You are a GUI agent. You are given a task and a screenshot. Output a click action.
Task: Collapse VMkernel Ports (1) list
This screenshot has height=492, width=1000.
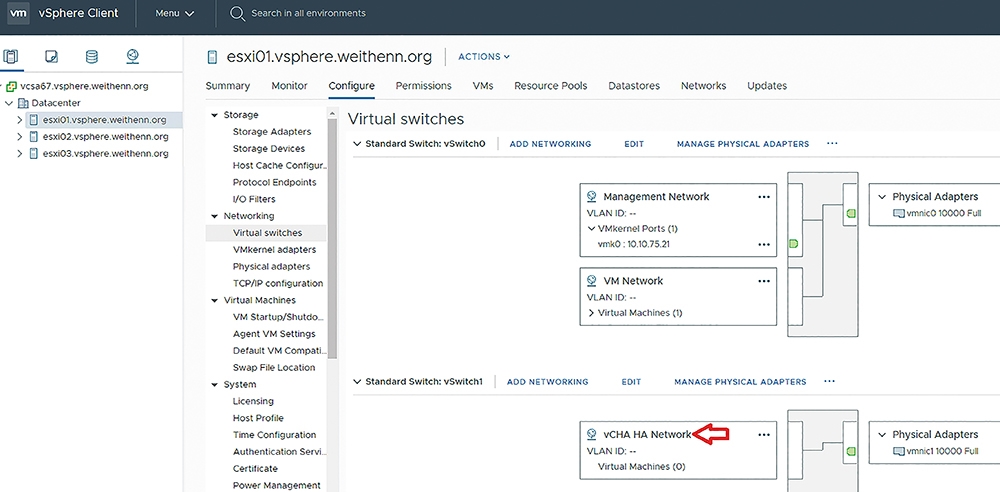[x=591, y=228]
